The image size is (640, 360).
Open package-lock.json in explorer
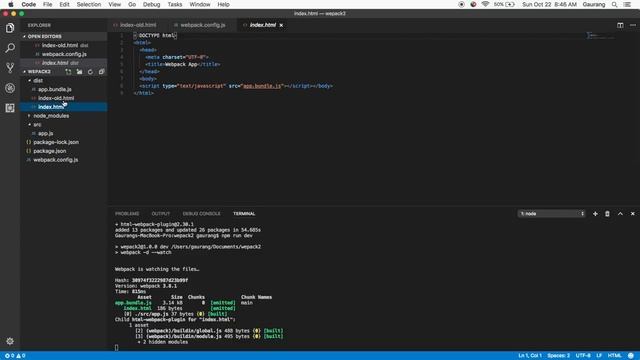(56, 142)
